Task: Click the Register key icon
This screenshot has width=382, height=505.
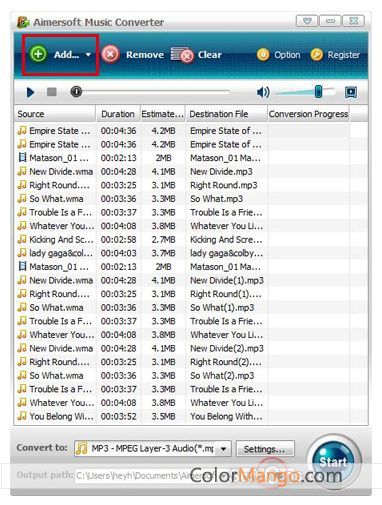Action: (x=316, y=55)
